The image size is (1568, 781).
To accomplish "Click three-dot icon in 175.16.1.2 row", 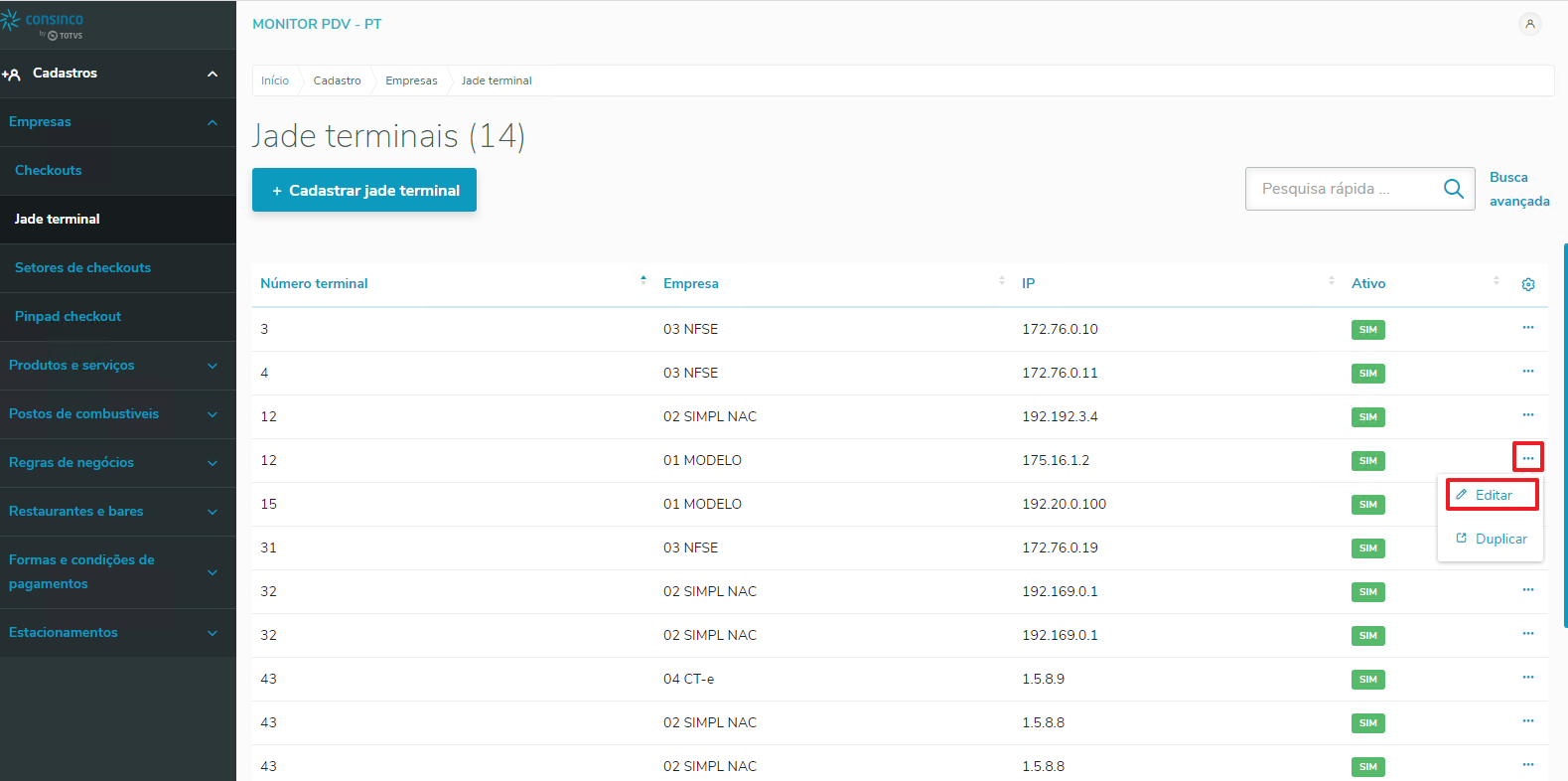I will [x=1528, y=458].
